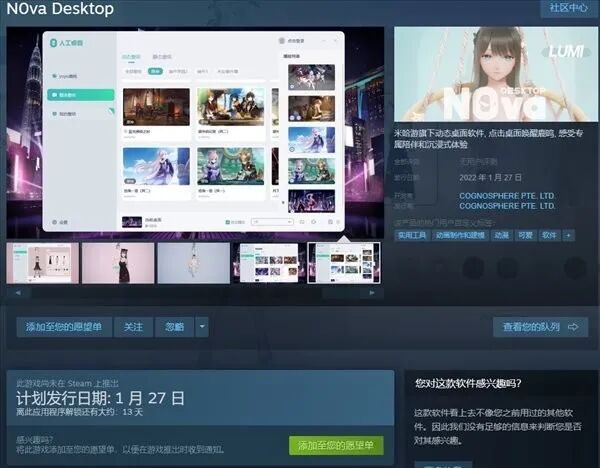Select the 软件 tag
Image resolution: width=600 pixels, height=468 pixels.
click(x=549, y=235)
